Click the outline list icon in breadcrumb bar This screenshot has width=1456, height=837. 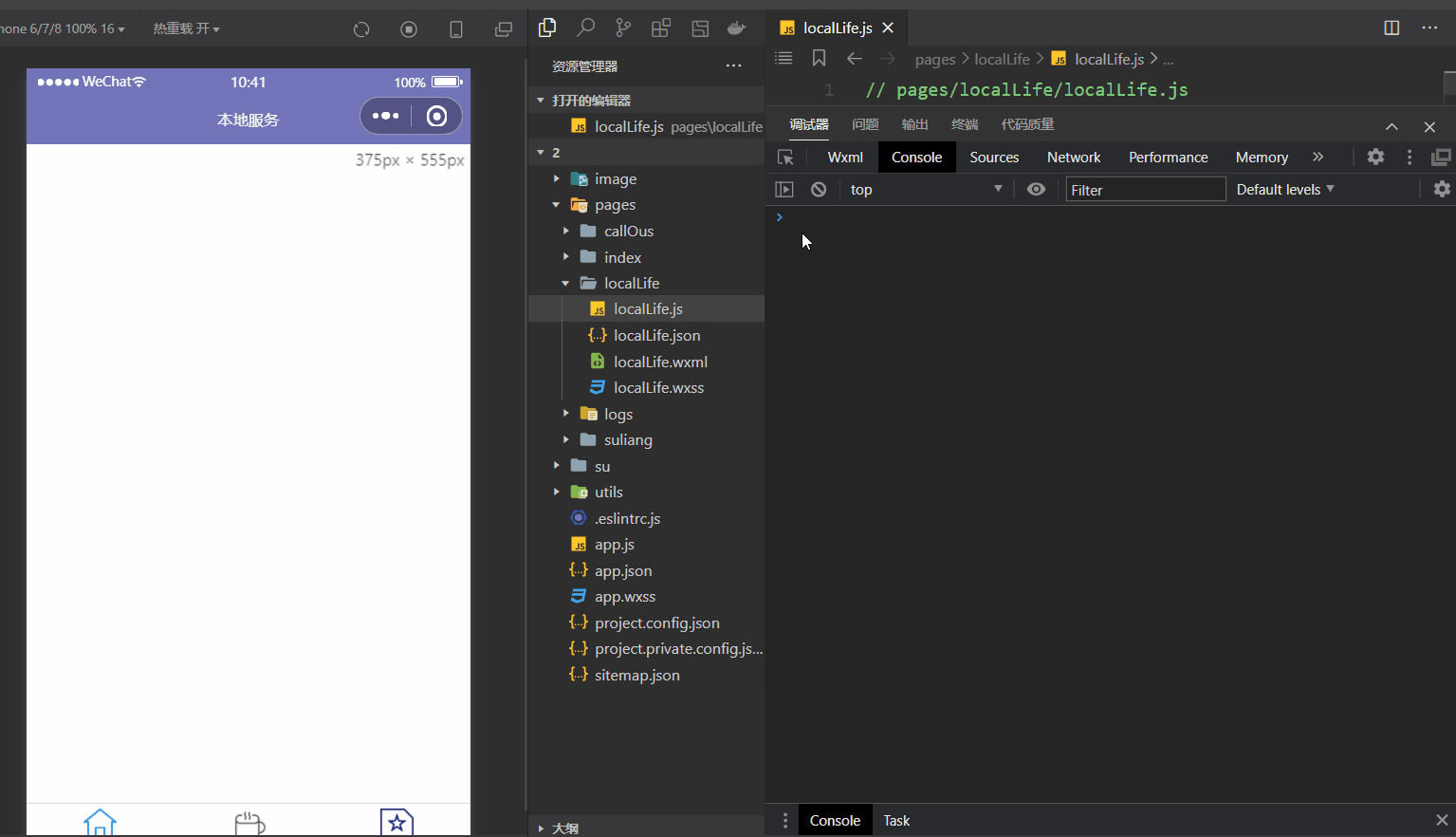tap(783, 59)
